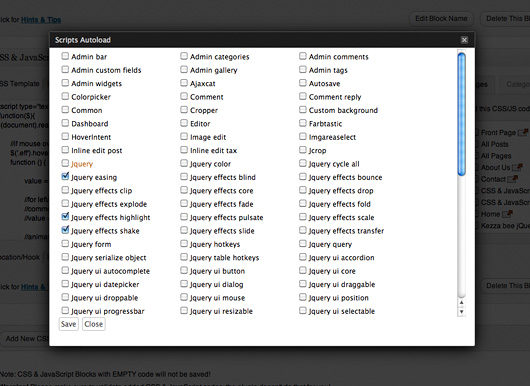Check the Colorpicker option
530x386 pixels.
(x=65, y=97)
